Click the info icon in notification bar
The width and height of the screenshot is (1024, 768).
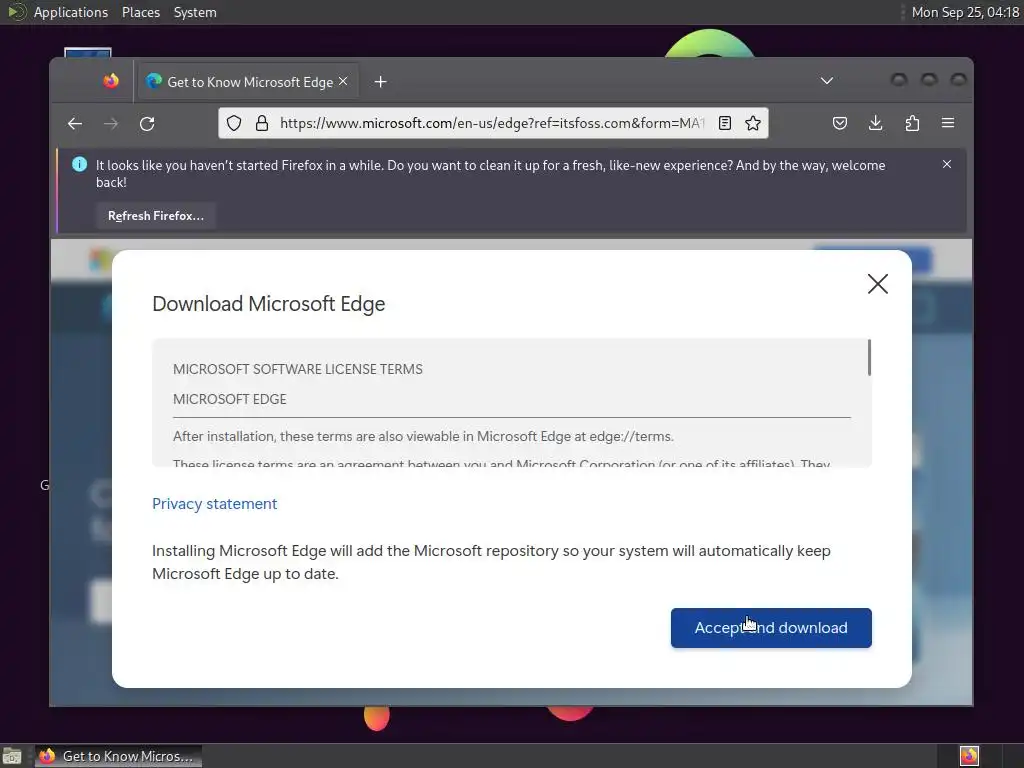coord(80,165)
